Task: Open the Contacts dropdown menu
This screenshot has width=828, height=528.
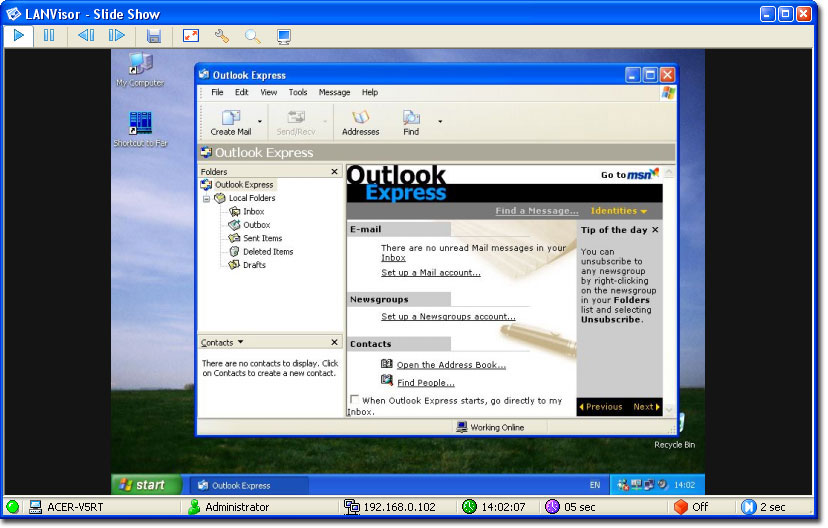Action: (x=222, y=343)
